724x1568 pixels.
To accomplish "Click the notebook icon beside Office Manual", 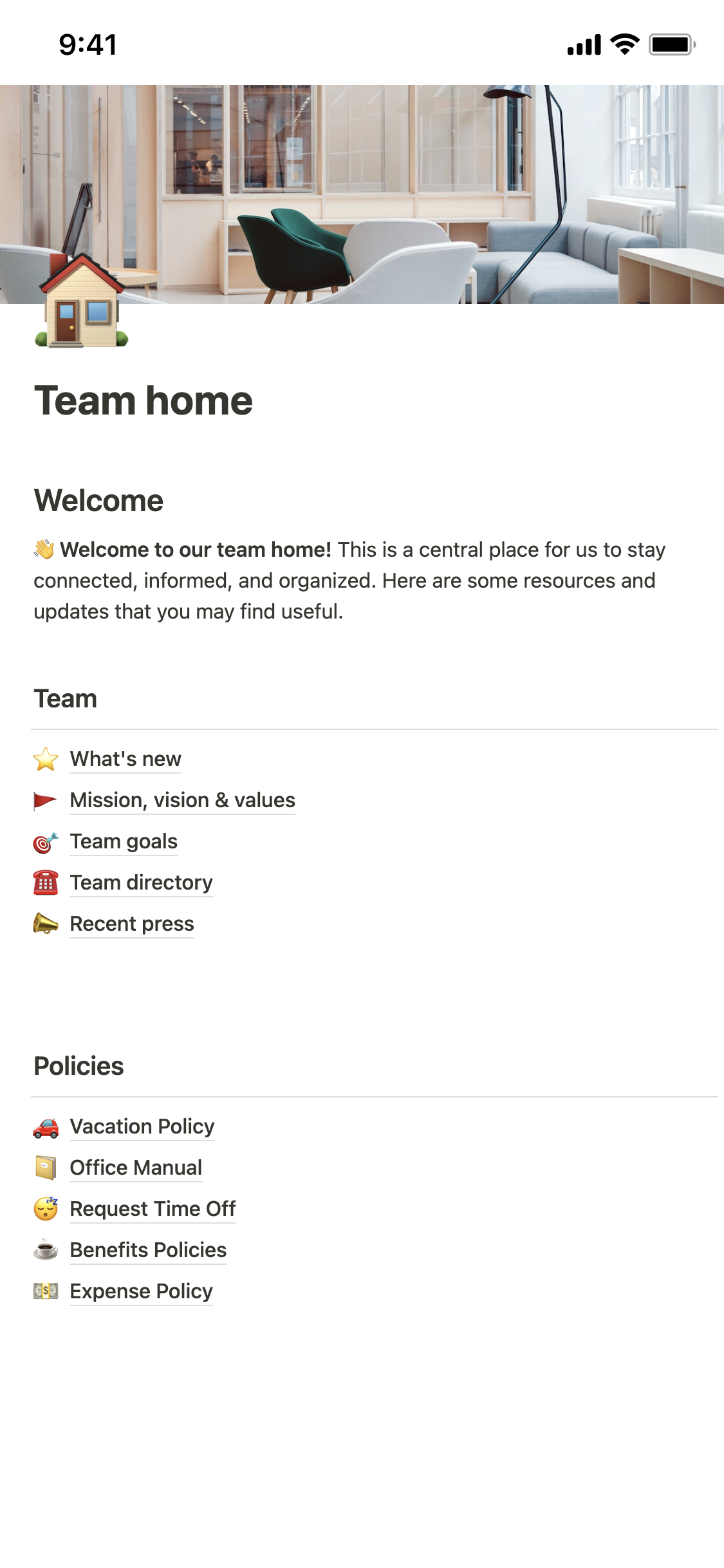I will point(46,1168).
